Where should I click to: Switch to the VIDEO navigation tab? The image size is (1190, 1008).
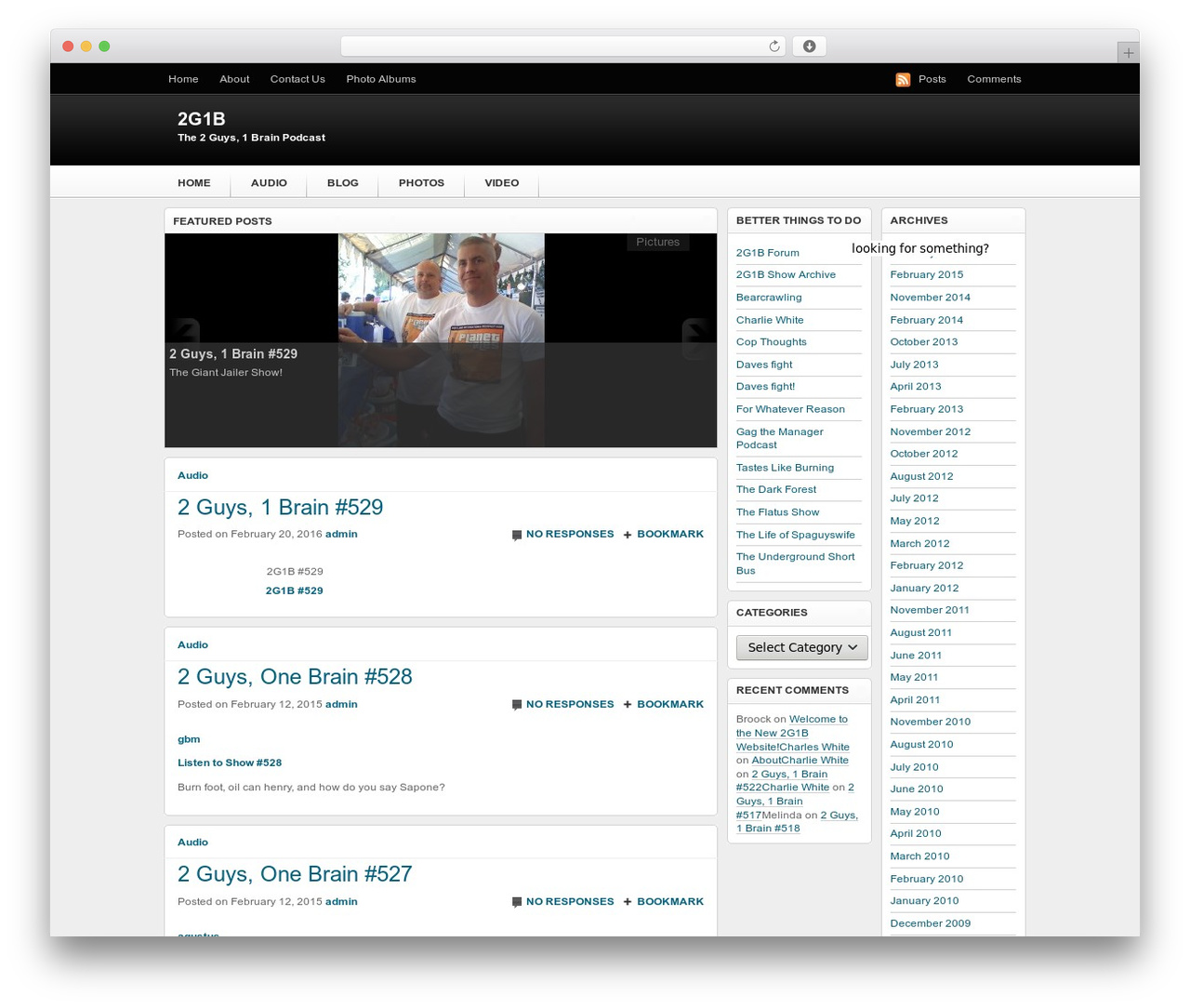[x=502, y=183]
